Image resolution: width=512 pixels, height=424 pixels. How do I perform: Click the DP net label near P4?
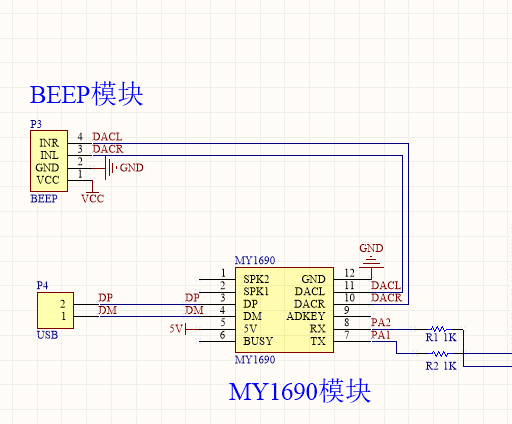click(106, 297)
